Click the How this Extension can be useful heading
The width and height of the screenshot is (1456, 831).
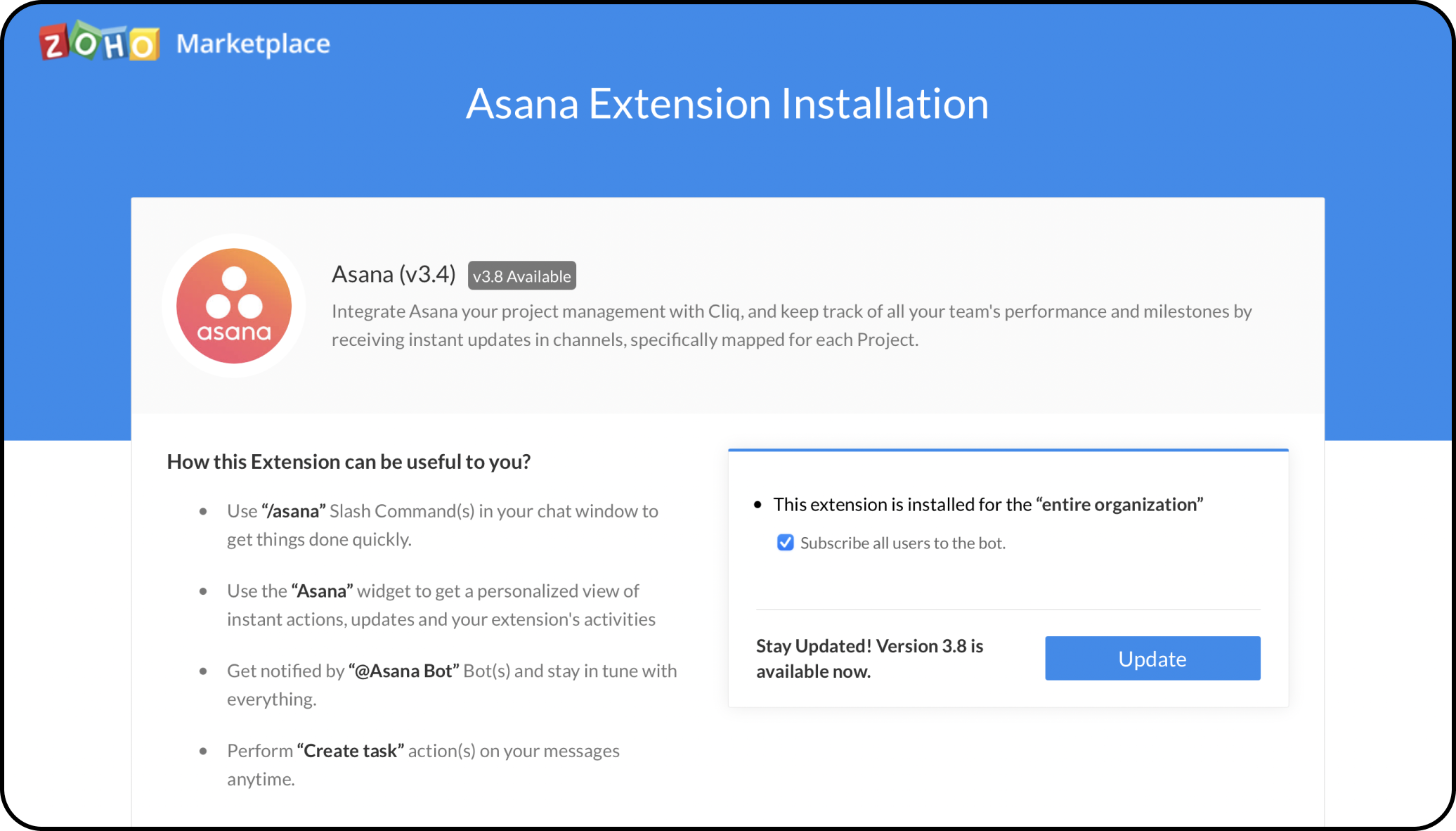coord(349,462)
